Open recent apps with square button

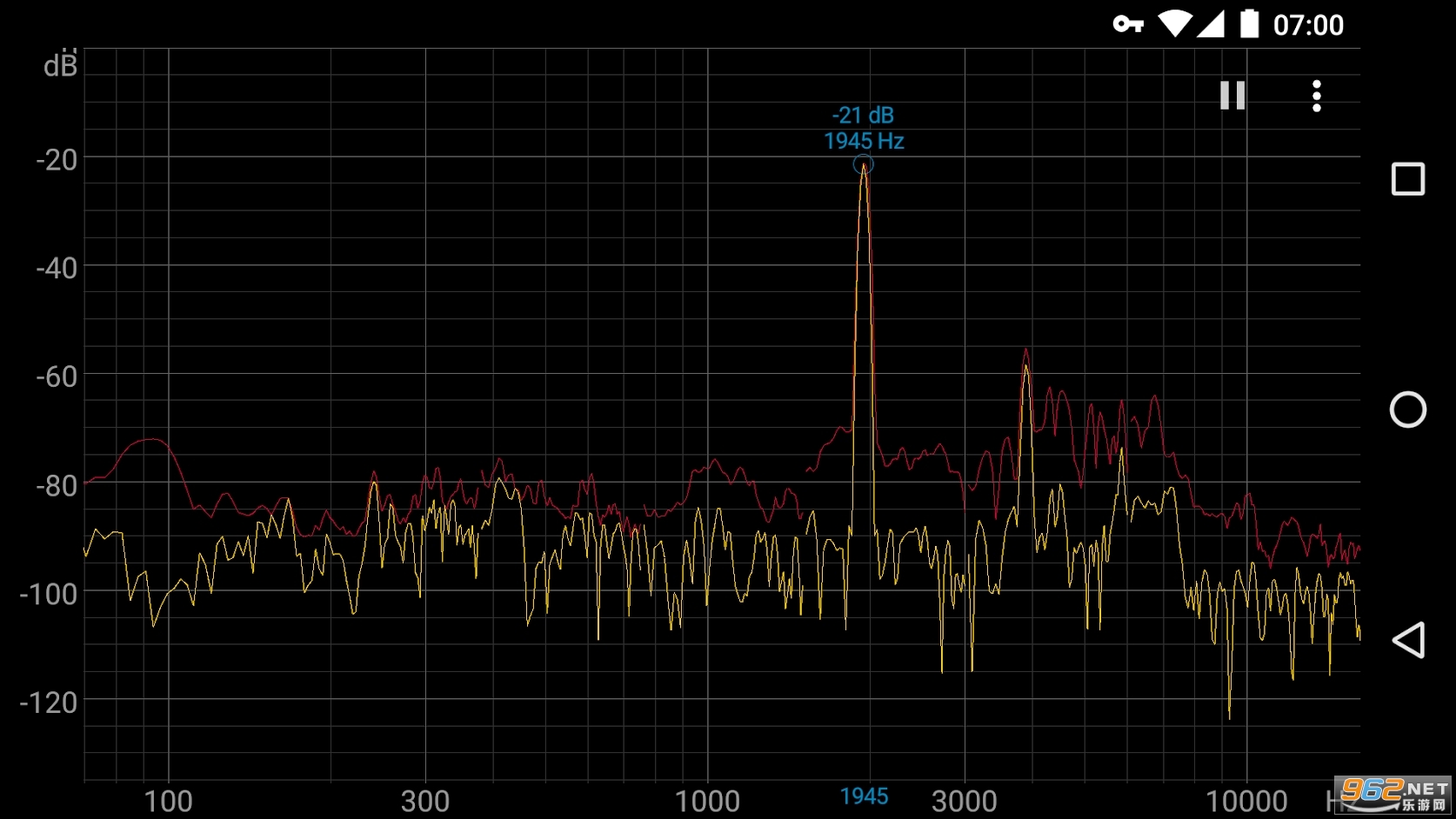tap(1408, 179)
